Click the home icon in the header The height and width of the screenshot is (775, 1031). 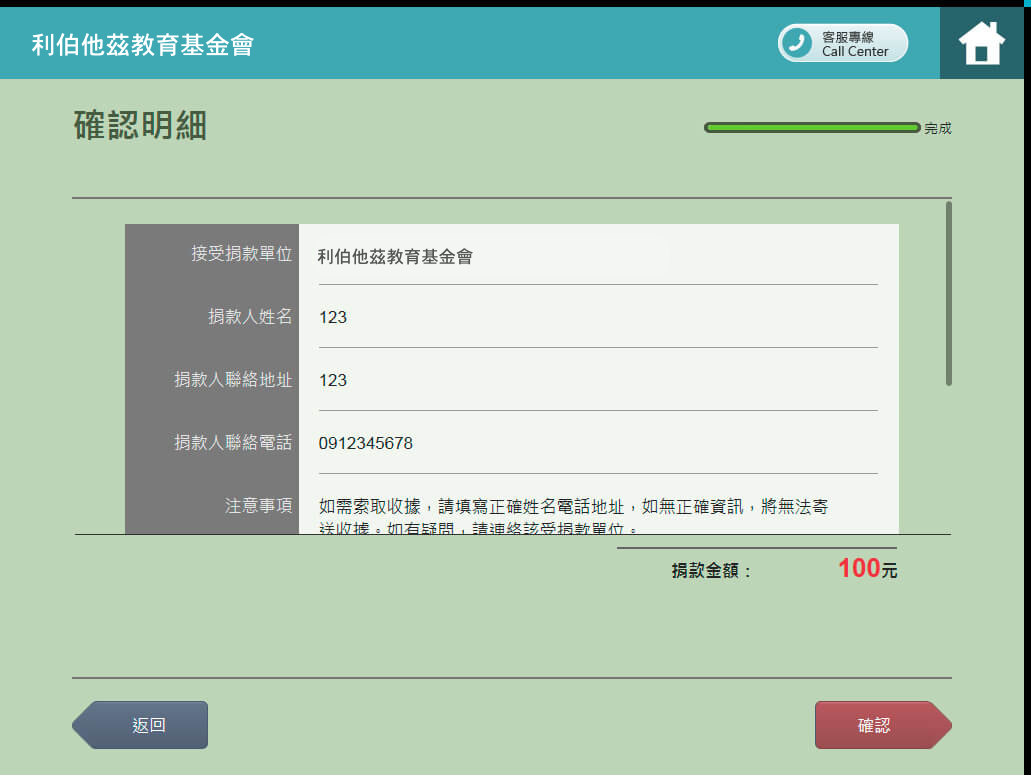[x=981, y=43]
